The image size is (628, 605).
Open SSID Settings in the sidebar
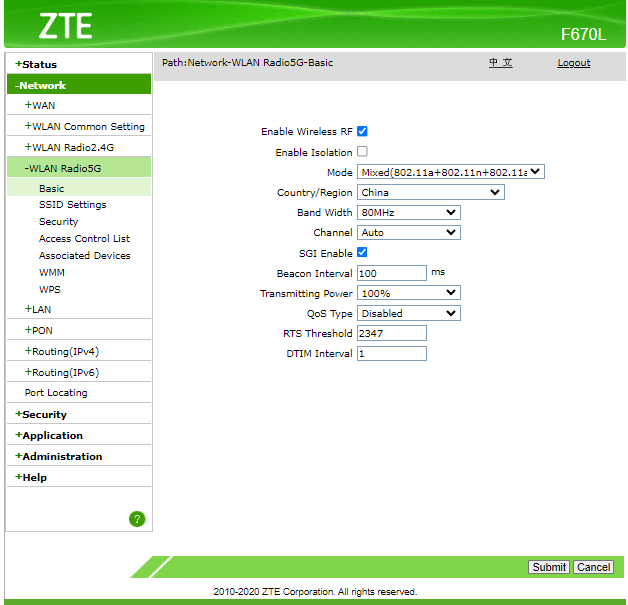[x=72, y=205]
